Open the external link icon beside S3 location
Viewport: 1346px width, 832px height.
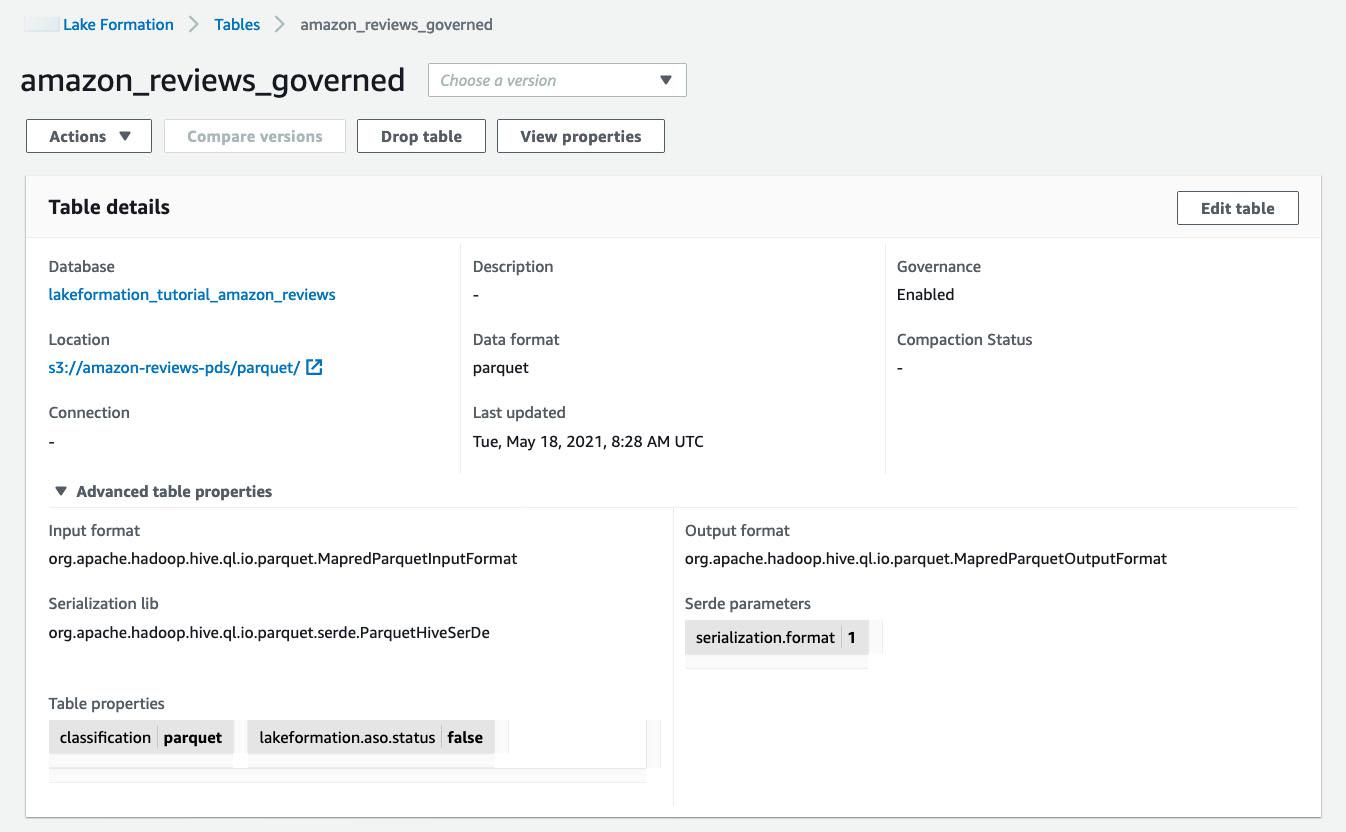[x=314, y=367]
